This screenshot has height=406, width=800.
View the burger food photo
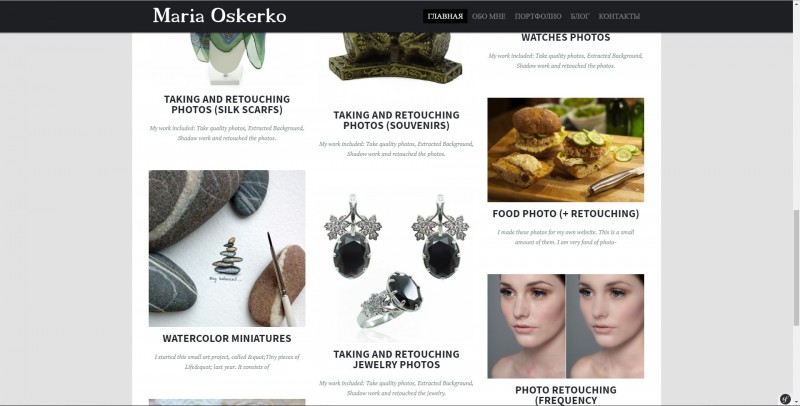565,150
